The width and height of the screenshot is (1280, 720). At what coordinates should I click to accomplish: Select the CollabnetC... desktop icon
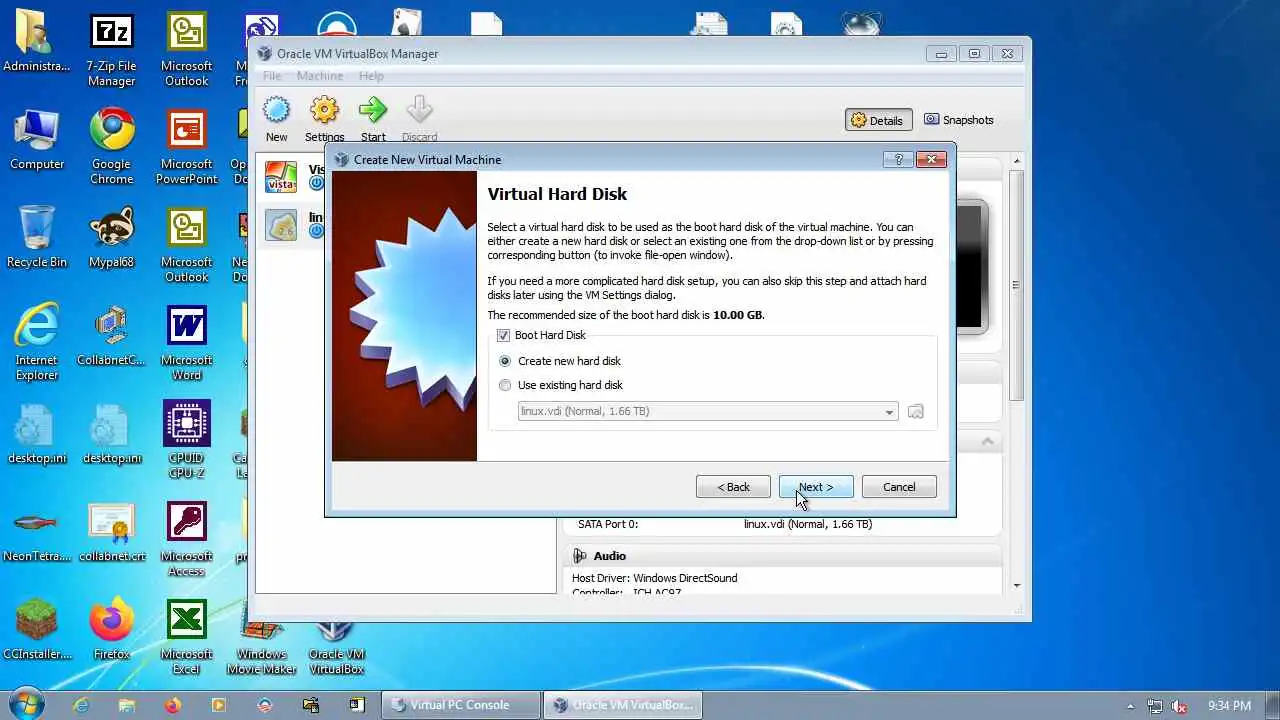pos(111,336)
